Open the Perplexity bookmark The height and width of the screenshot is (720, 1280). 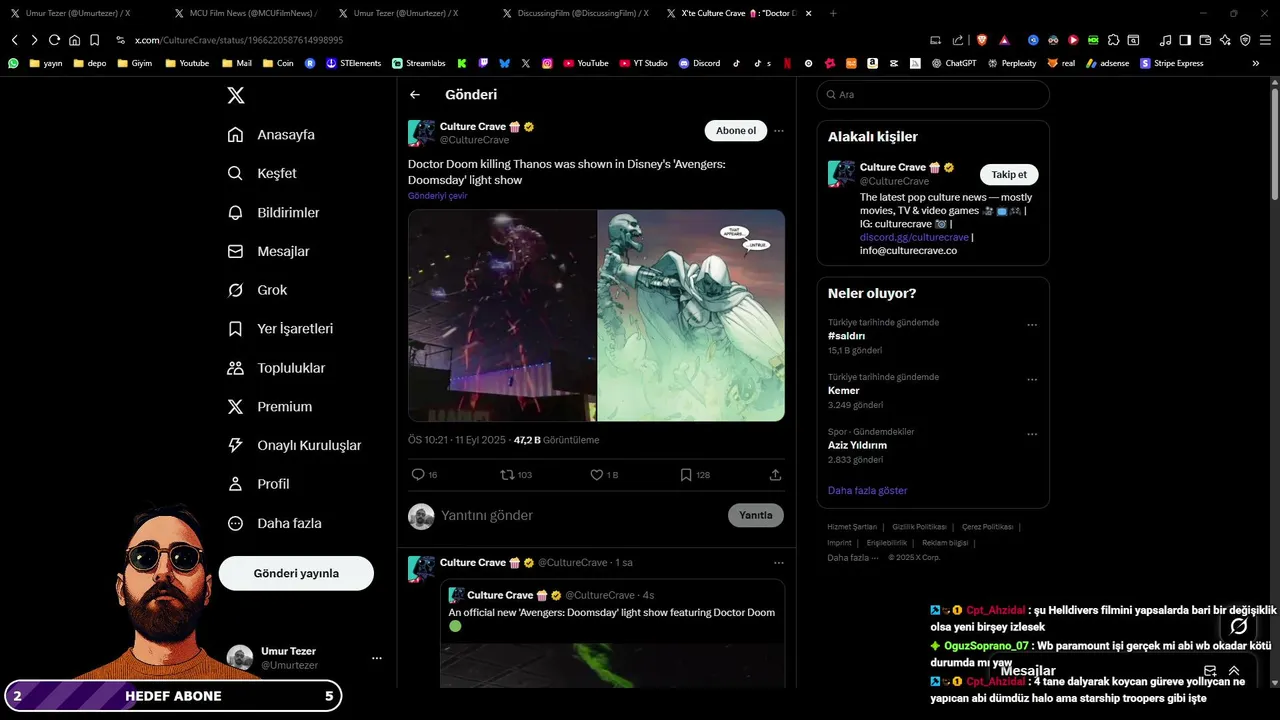(1012, 63)
